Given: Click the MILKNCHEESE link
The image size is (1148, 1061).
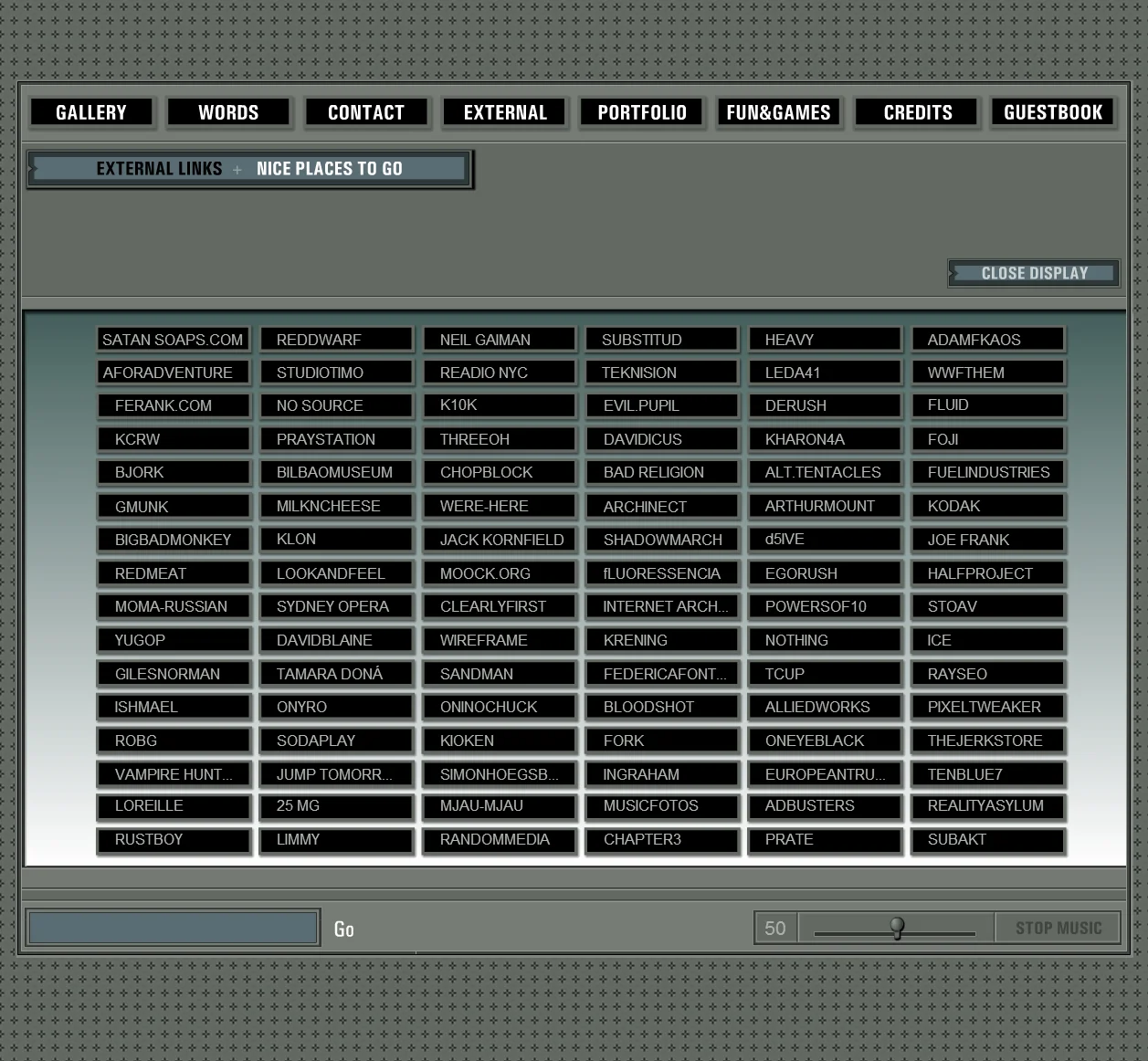Looking at the screenshot, I should pyautogui.click(x=336, y=506).
